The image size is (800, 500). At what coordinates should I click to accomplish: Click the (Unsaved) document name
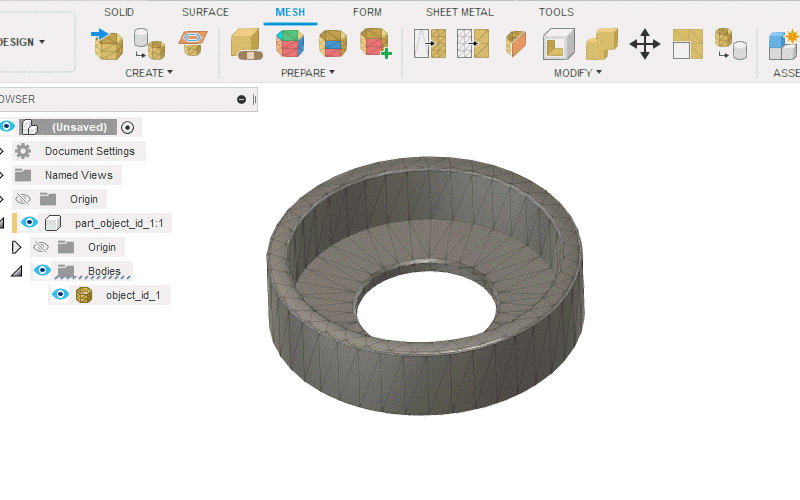tap(79, 127)
